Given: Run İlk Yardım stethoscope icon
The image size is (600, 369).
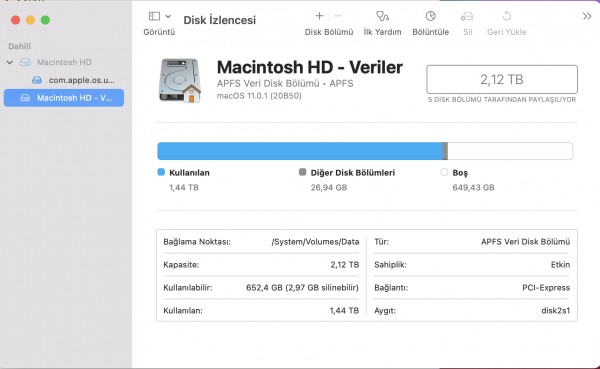Looking at the screenshot, I should pos(382,16).
